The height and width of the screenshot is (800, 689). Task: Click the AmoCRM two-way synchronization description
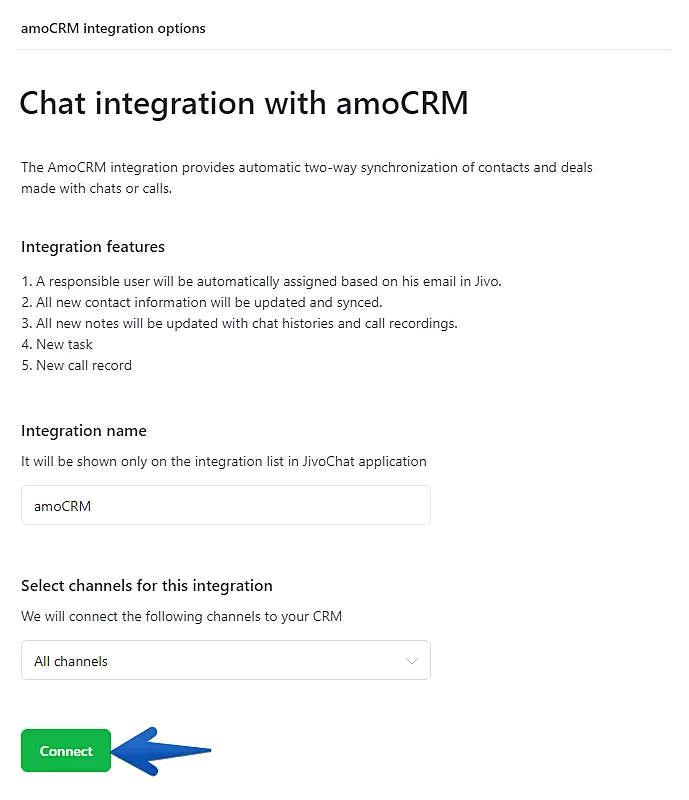(x=306, y=167)
